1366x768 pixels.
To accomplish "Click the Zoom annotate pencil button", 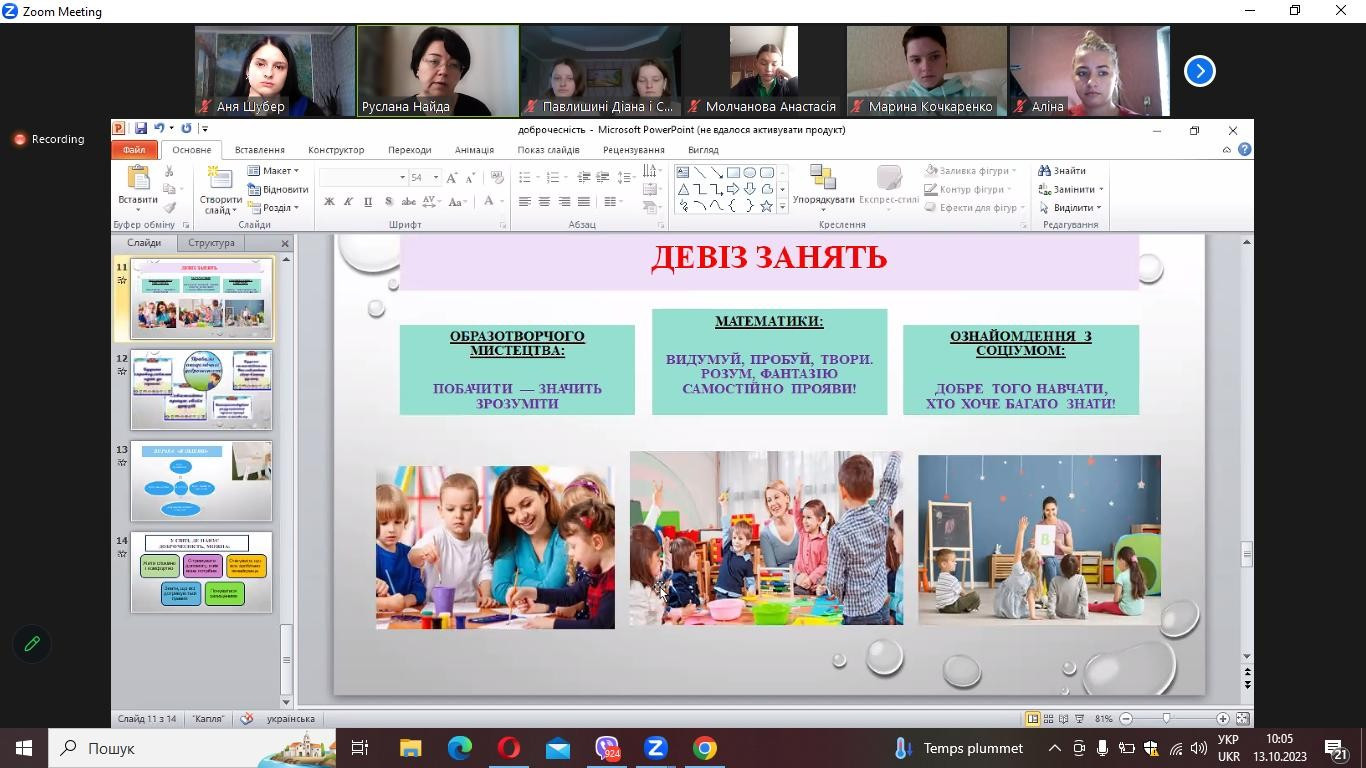I will click(32, 644).
